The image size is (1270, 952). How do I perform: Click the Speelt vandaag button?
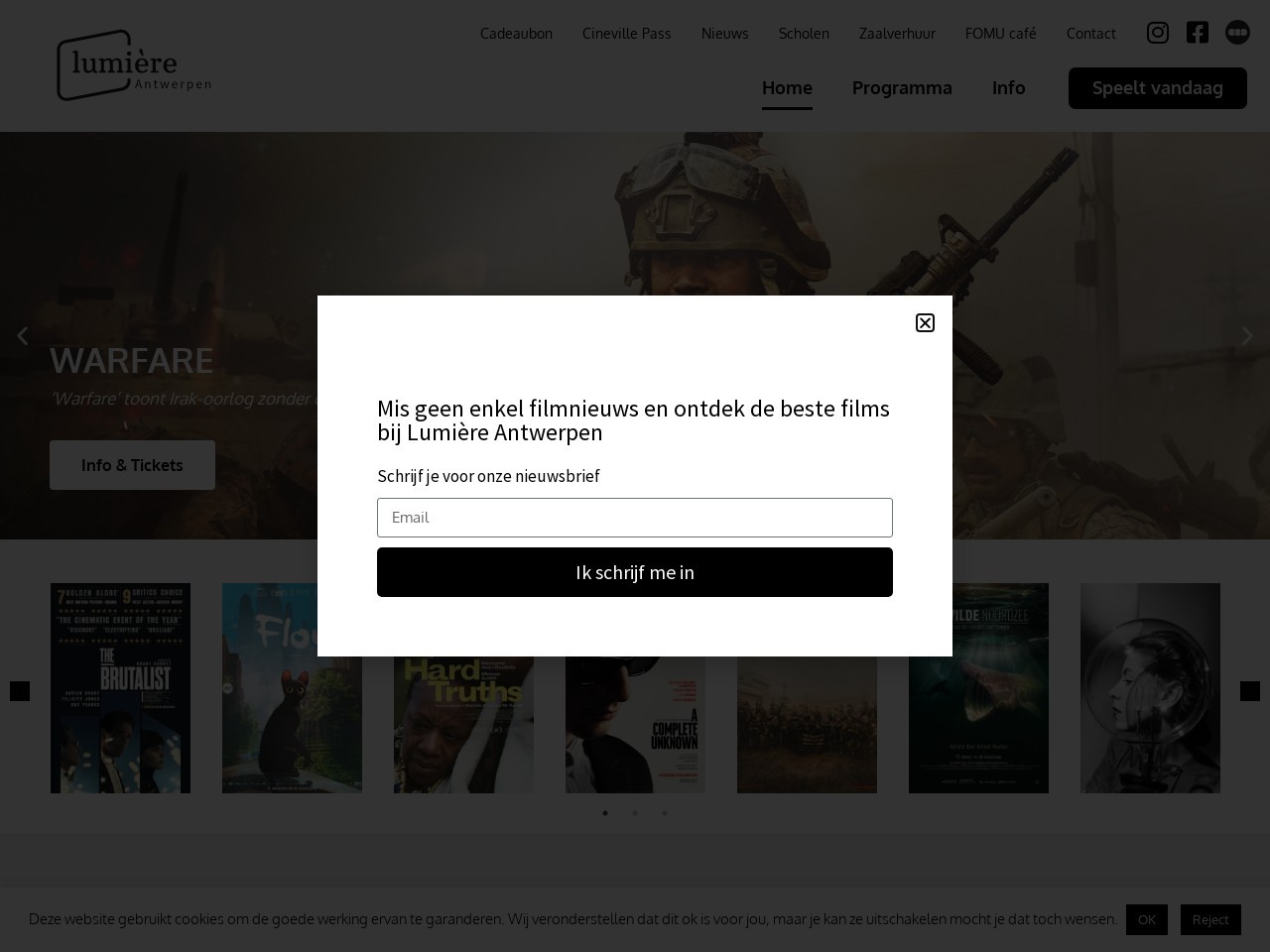tap(1158, 88)
